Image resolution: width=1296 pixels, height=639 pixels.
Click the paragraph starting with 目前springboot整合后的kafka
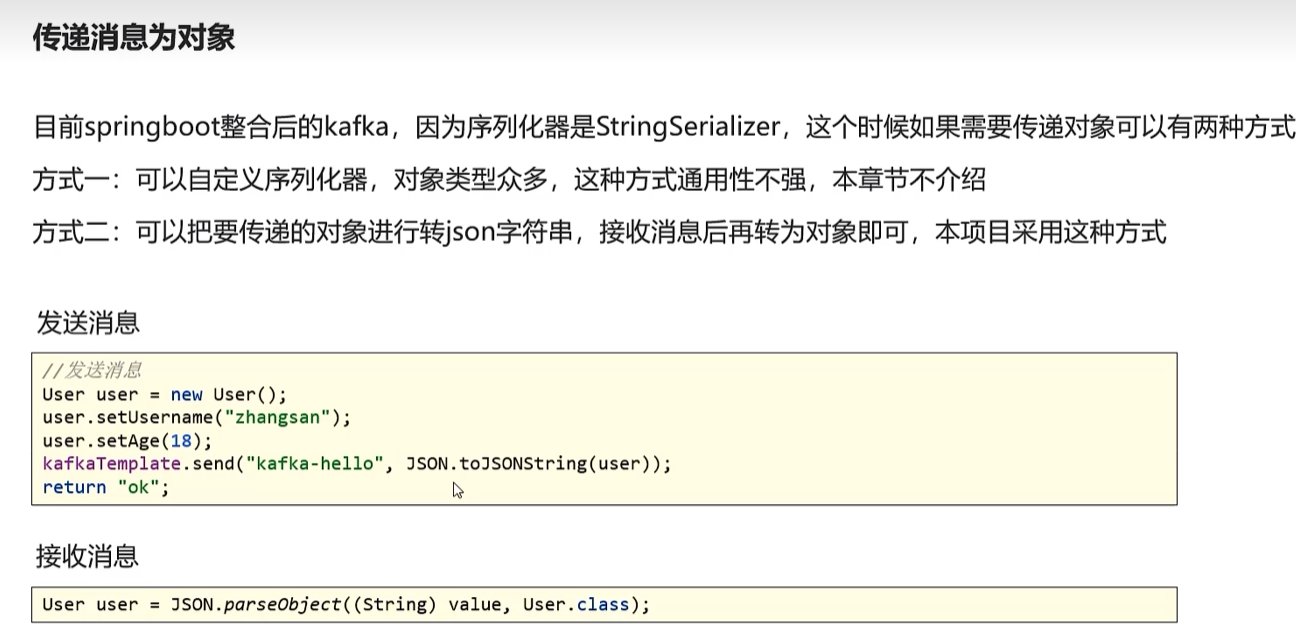[x=664, y=127]
